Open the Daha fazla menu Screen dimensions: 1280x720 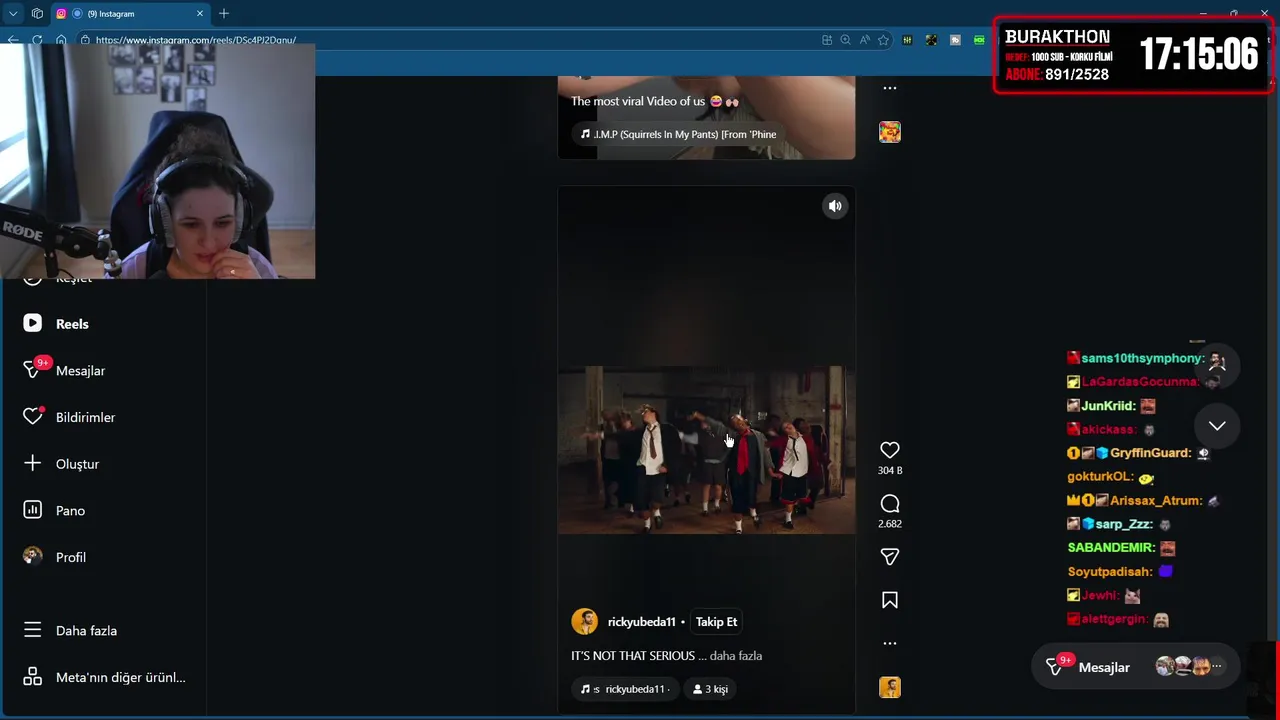86,631
